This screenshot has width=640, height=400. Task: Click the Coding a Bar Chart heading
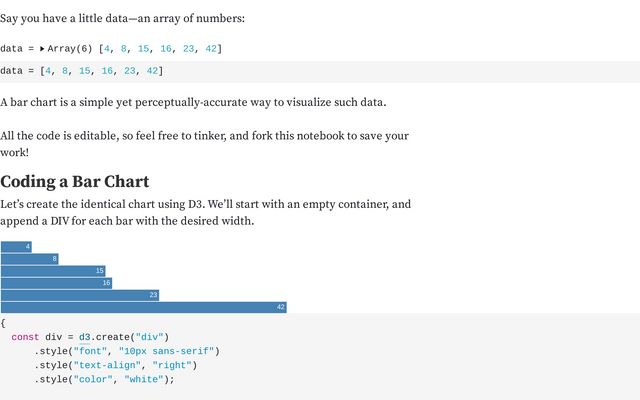pos(75,182)
